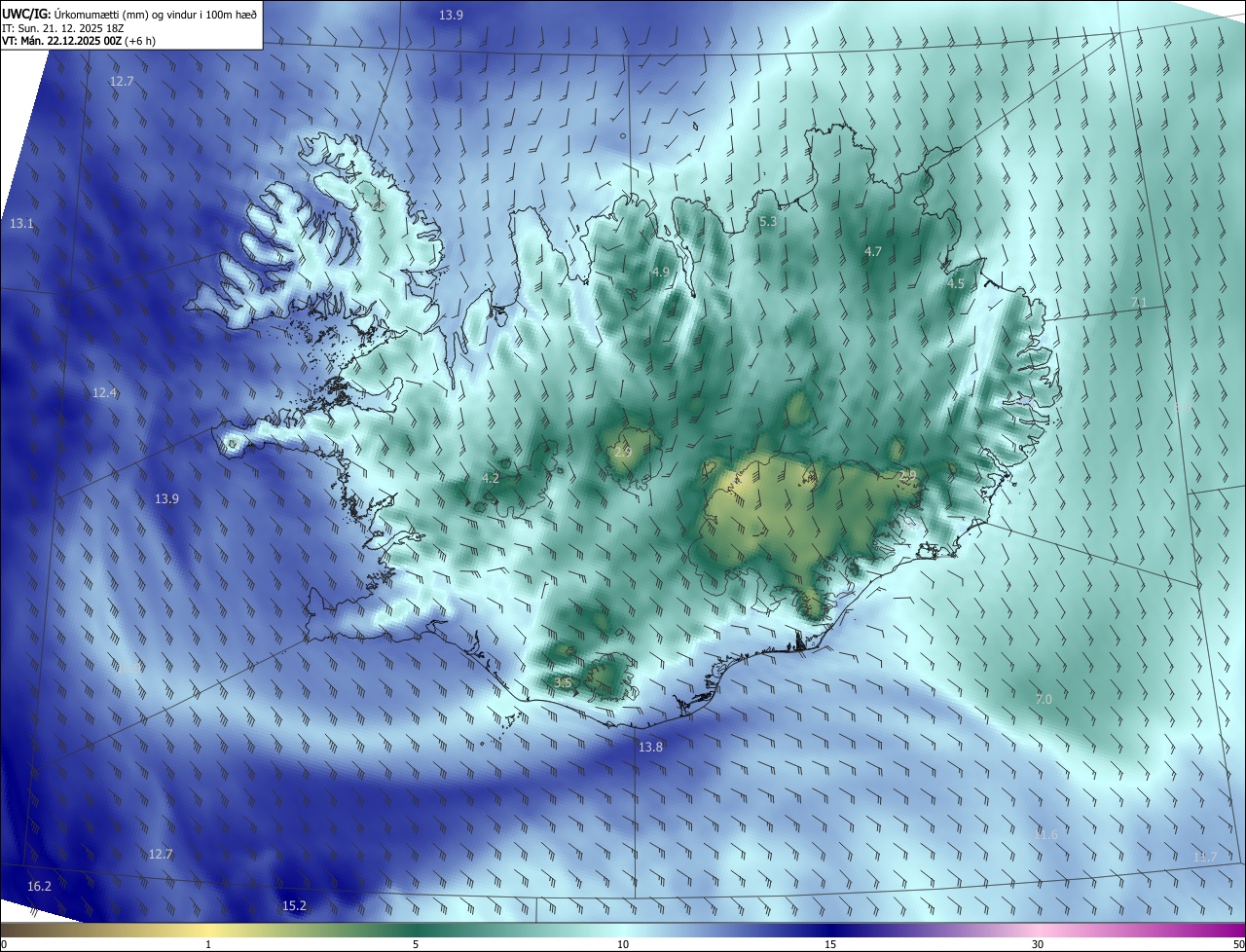The width and height of the screenshot is (1246, 952).
Task: Click the 2.9 value over eastern Vatnajökull
Action: click(x=907, y=475)
